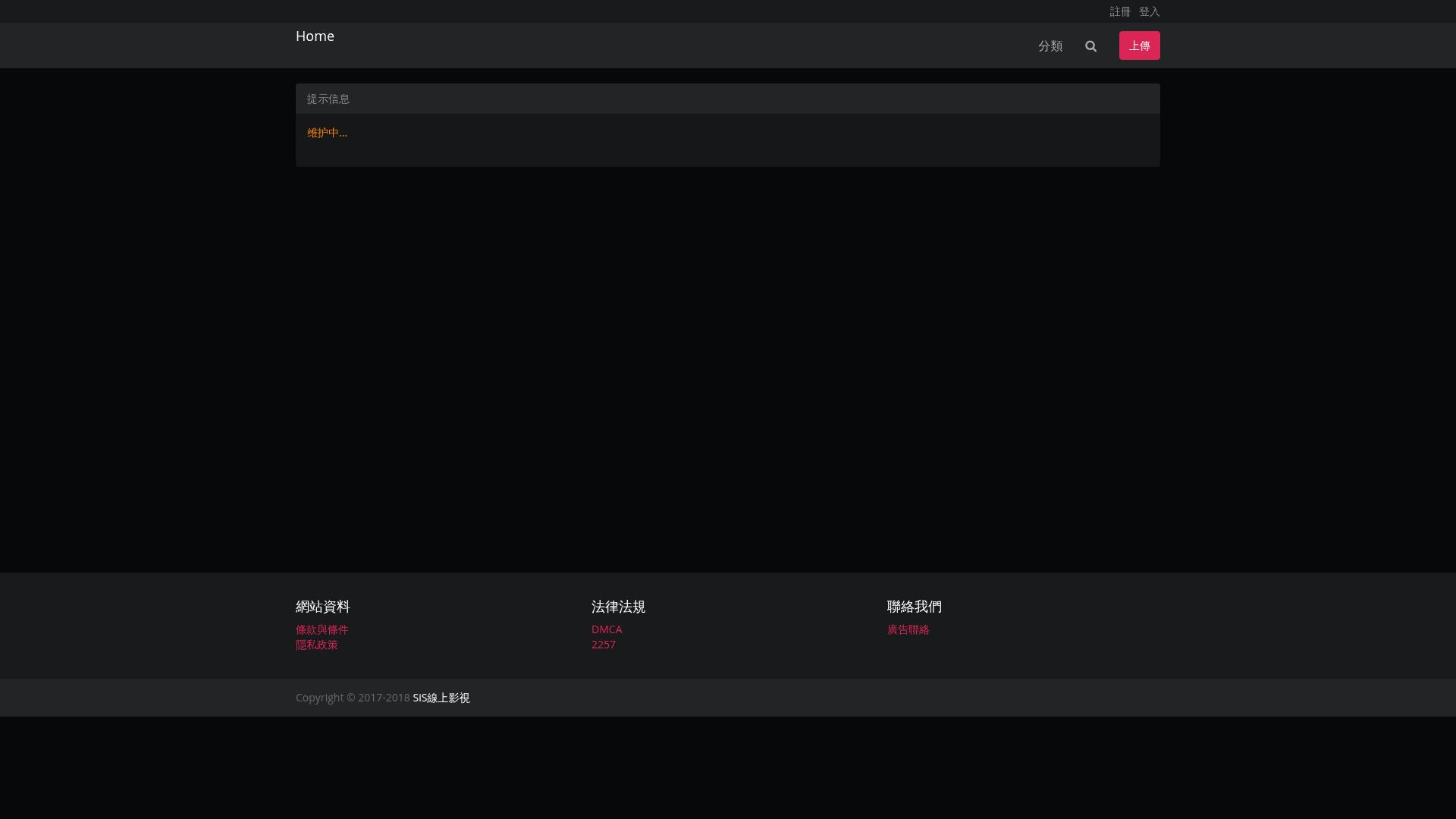
Task: Click the 聯絡我們 footer heading
Action: click(915, 607)
